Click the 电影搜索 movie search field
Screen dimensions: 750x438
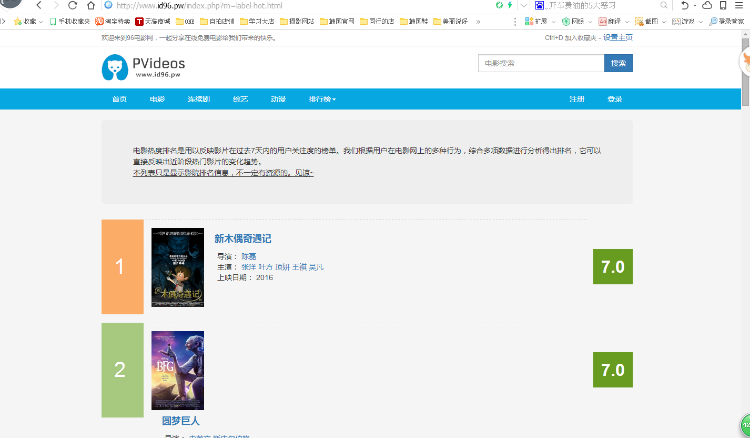tap(541, 63)
